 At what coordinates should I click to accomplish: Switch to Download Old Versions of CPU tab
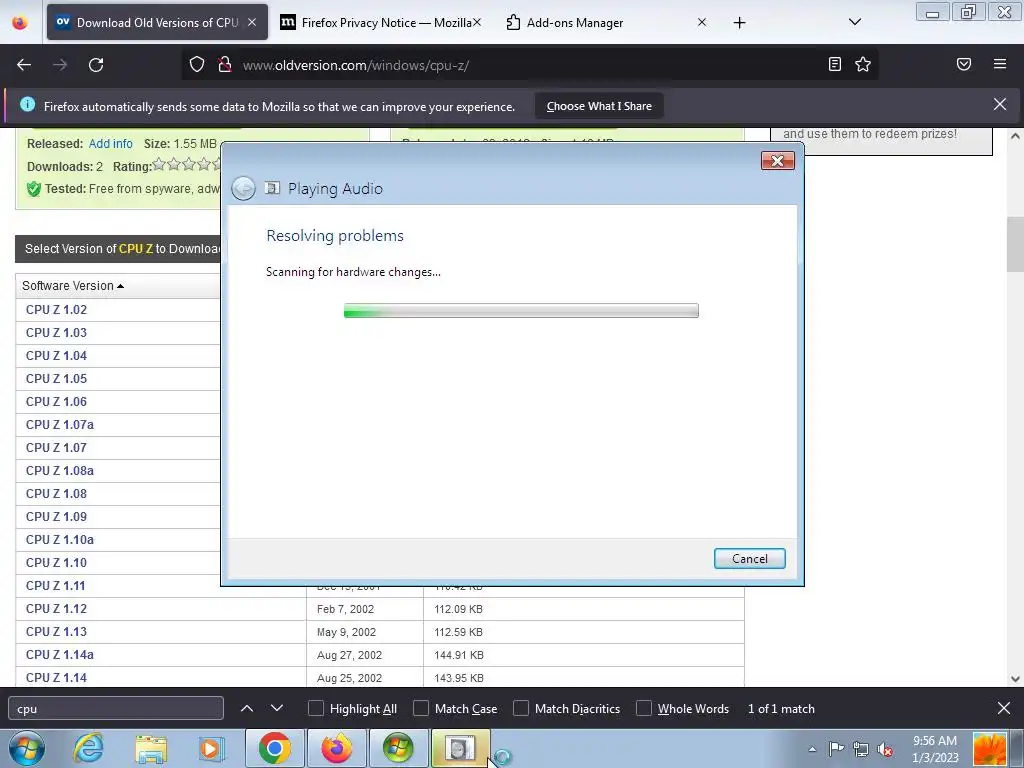coord(157,22)
